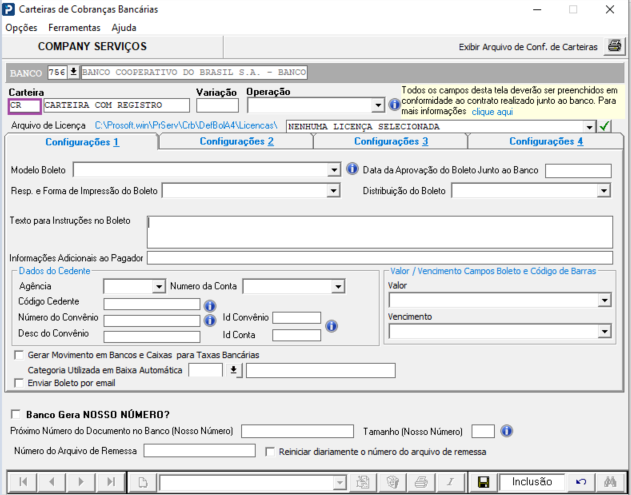Switch to Configurações 4 tab
The image size is (631, 495).
[x=546, y=141]
